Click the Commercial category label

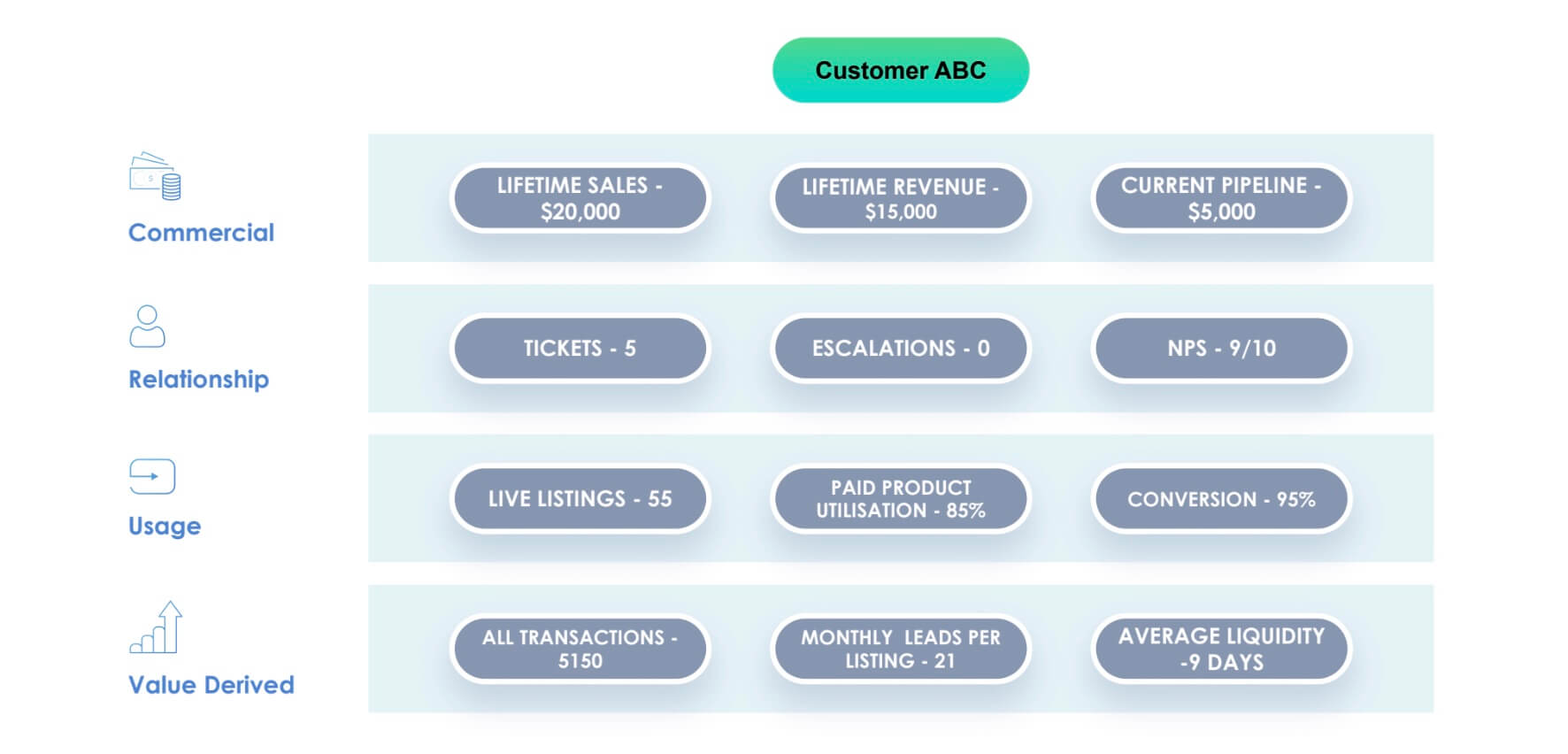tap(201, 233)
